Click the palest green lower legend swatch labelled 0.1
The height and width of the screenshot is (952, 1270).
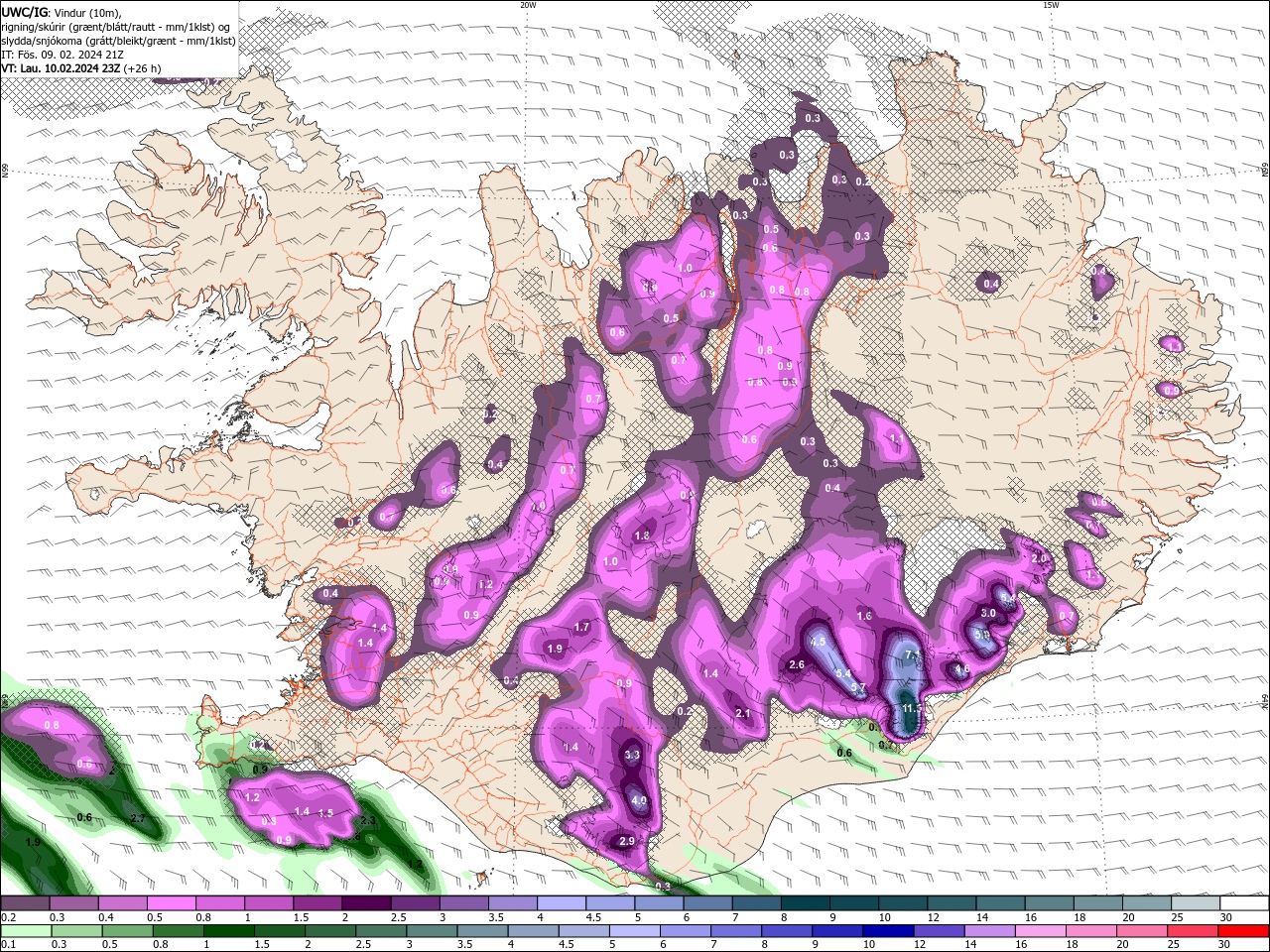click(x=26, y=930)
